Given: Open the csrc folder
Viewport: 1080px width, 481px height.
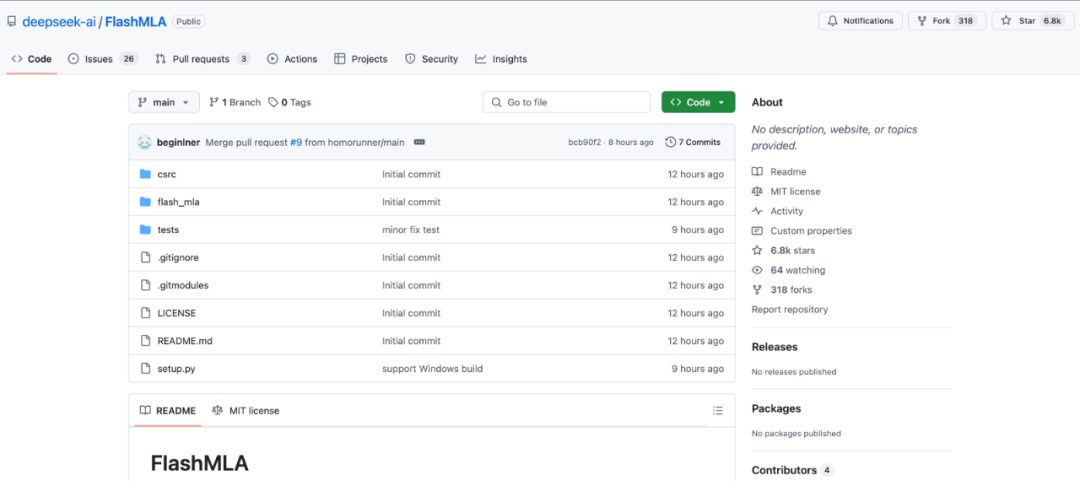Looking at the screenshot, I should click(167, 174).
